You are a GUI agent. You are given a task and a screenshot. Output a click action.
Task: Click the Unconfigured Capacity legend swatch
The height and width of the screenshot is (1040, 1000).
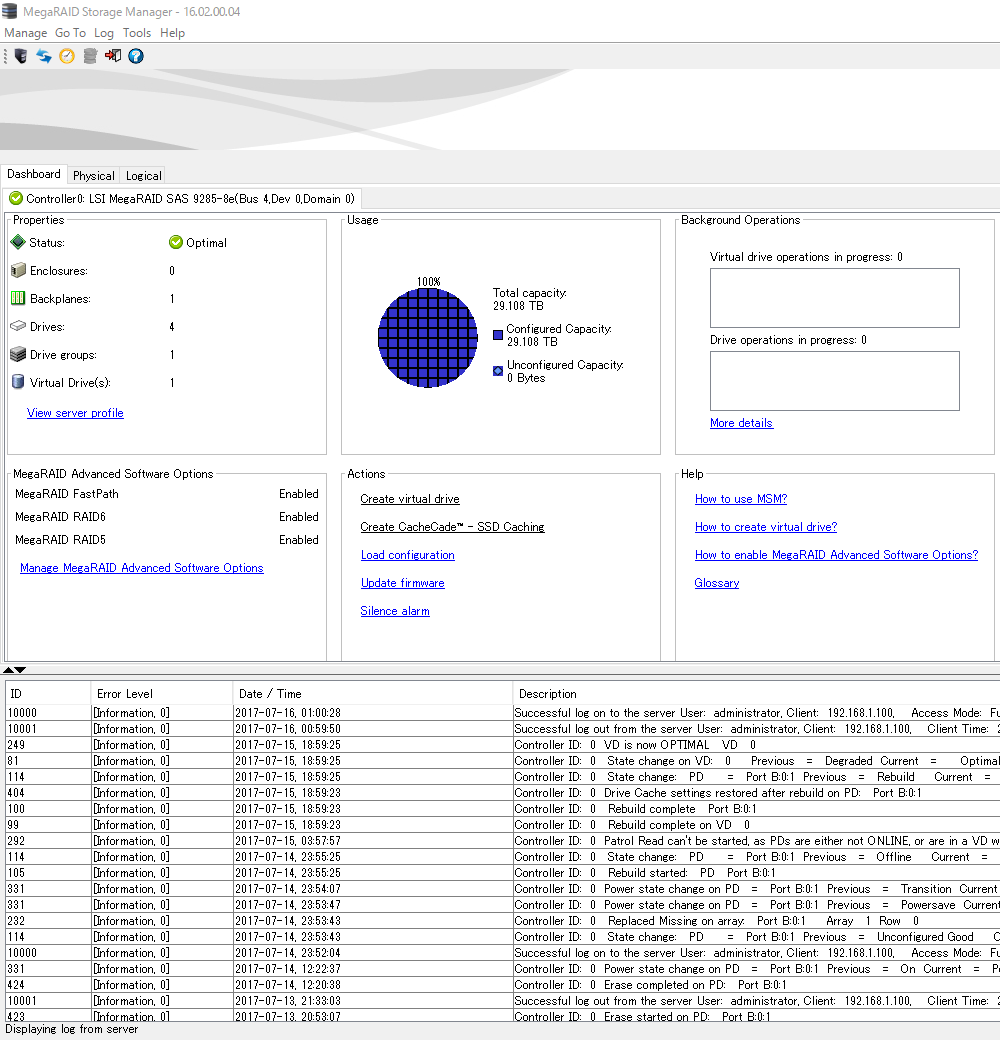pyautogui.click(x=498, y=371)
